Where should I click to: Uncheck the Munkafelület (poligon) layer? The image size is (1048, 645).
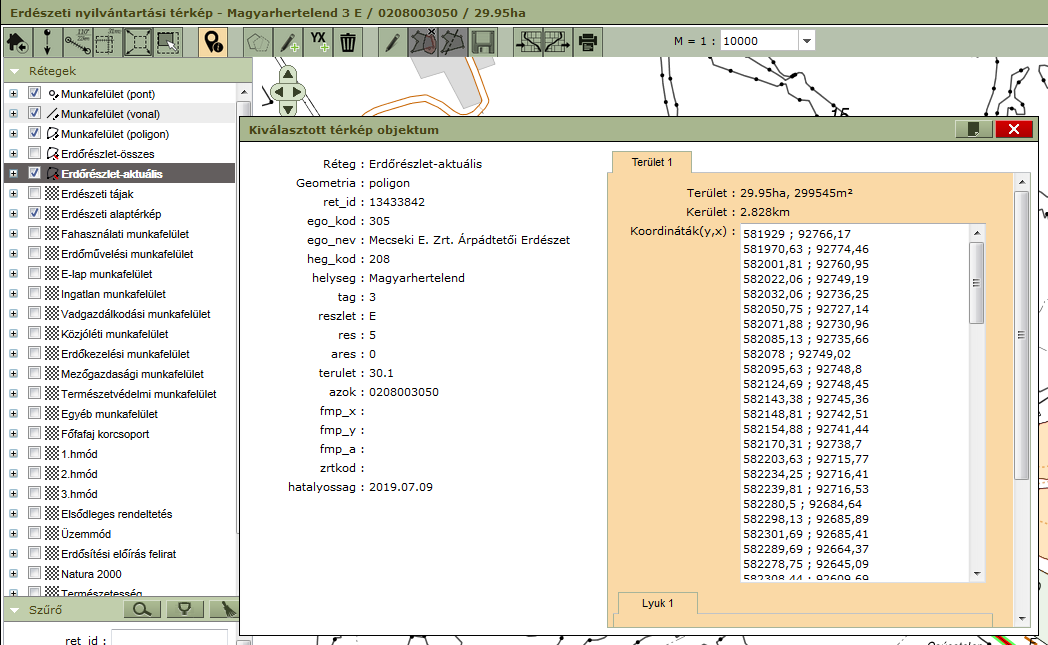[35, 133]
